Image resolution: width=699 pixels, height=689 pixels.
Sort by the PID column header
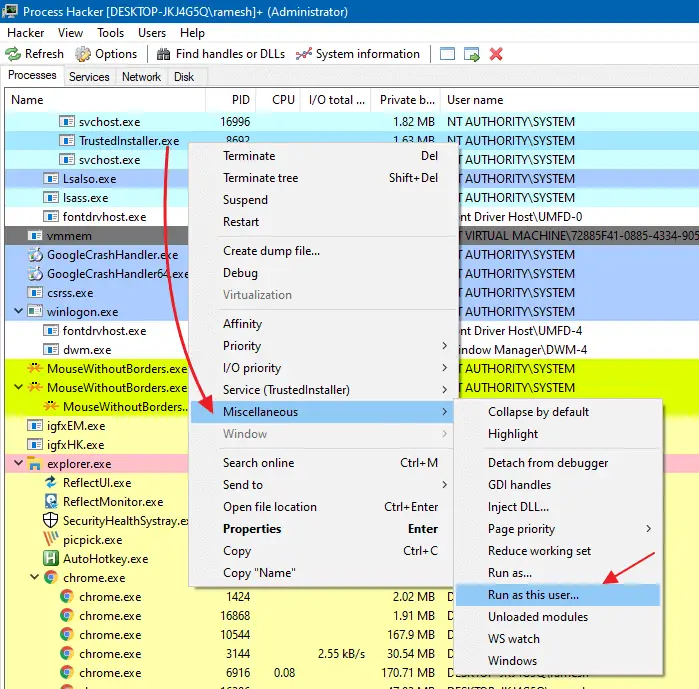click(x=230, y=100)
